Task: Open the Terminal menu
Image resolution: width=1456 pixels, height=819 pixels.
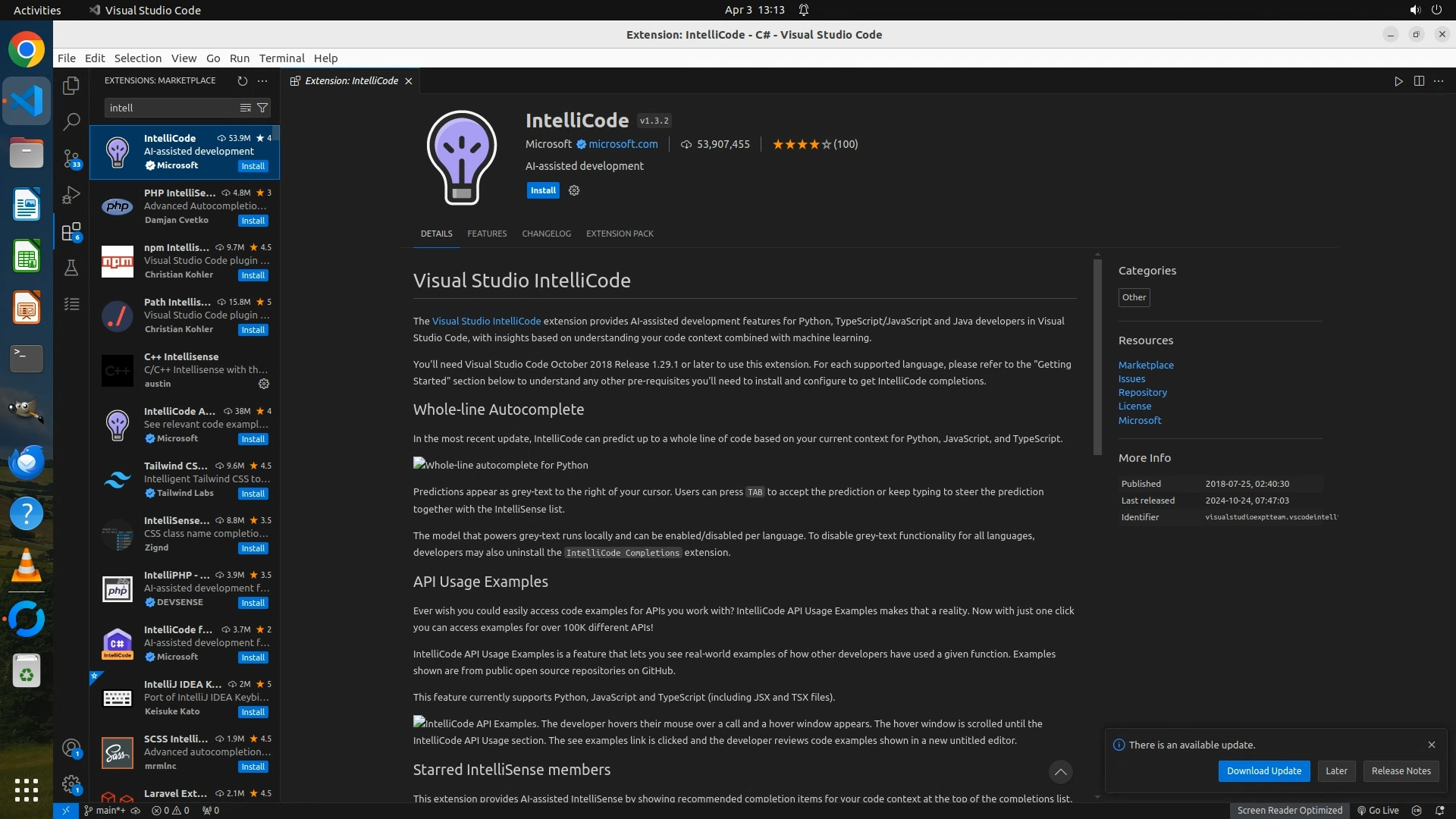Action: tap(281, 58)
